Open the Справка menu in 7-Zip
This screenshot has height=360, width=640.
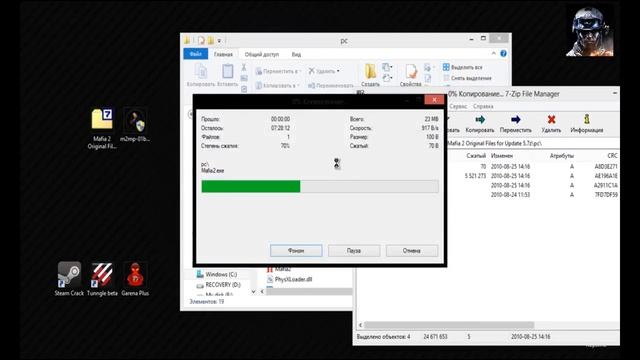[x=483, y=106]
